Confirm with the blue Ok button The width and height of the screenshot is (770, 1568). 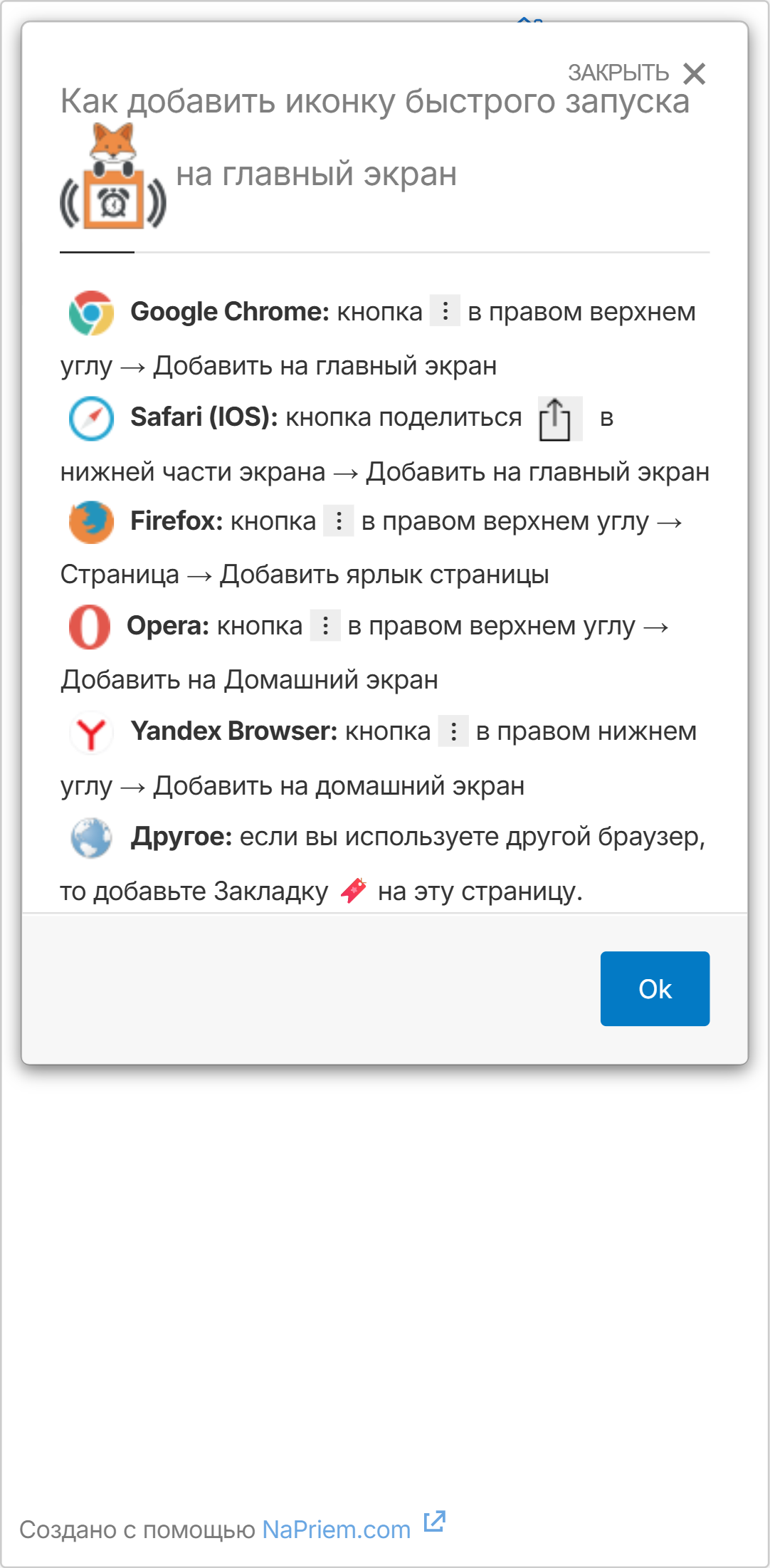[655, 988]
